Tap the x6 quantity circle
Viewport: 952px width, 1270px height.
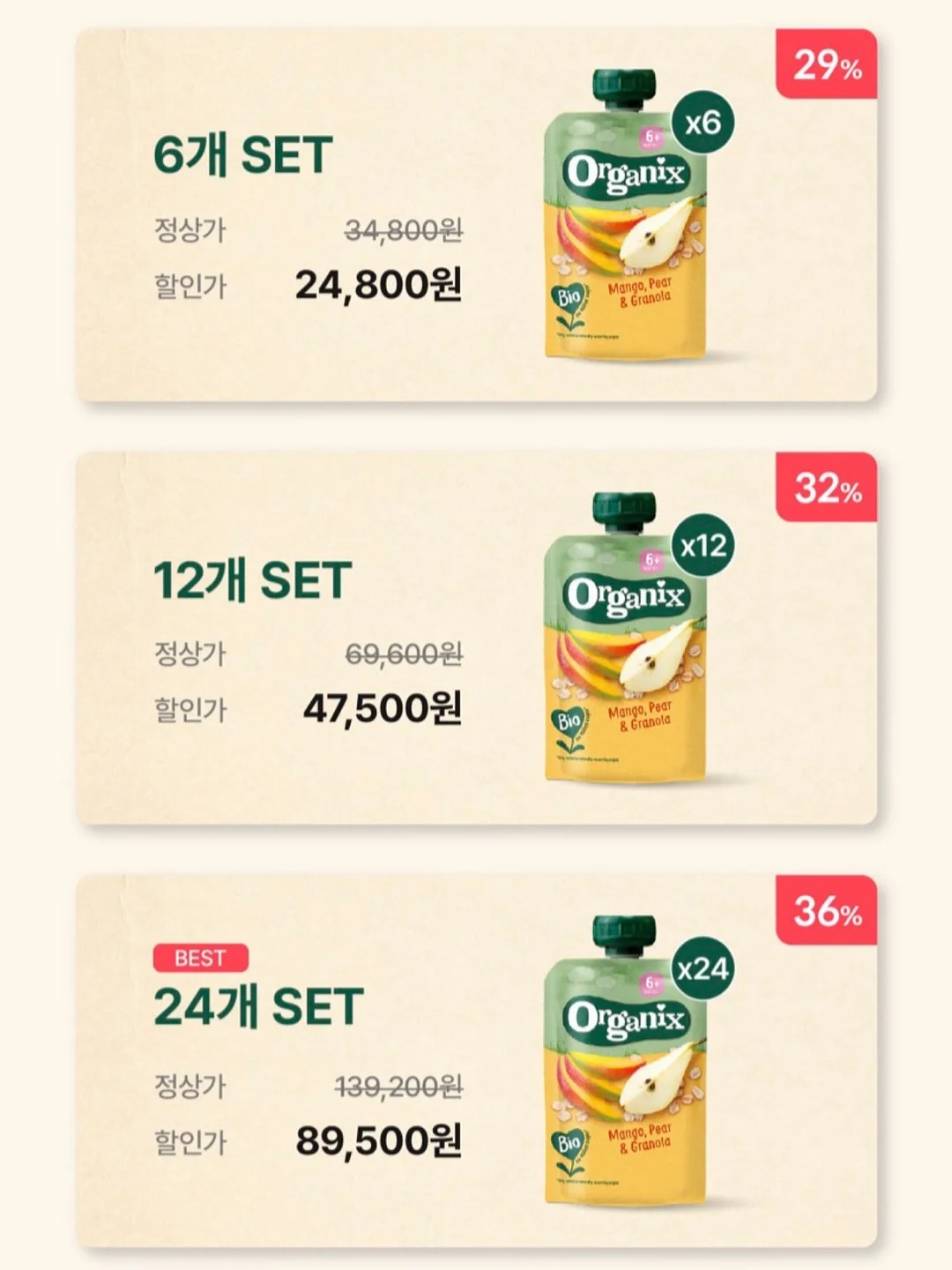[x=703, y=122]
